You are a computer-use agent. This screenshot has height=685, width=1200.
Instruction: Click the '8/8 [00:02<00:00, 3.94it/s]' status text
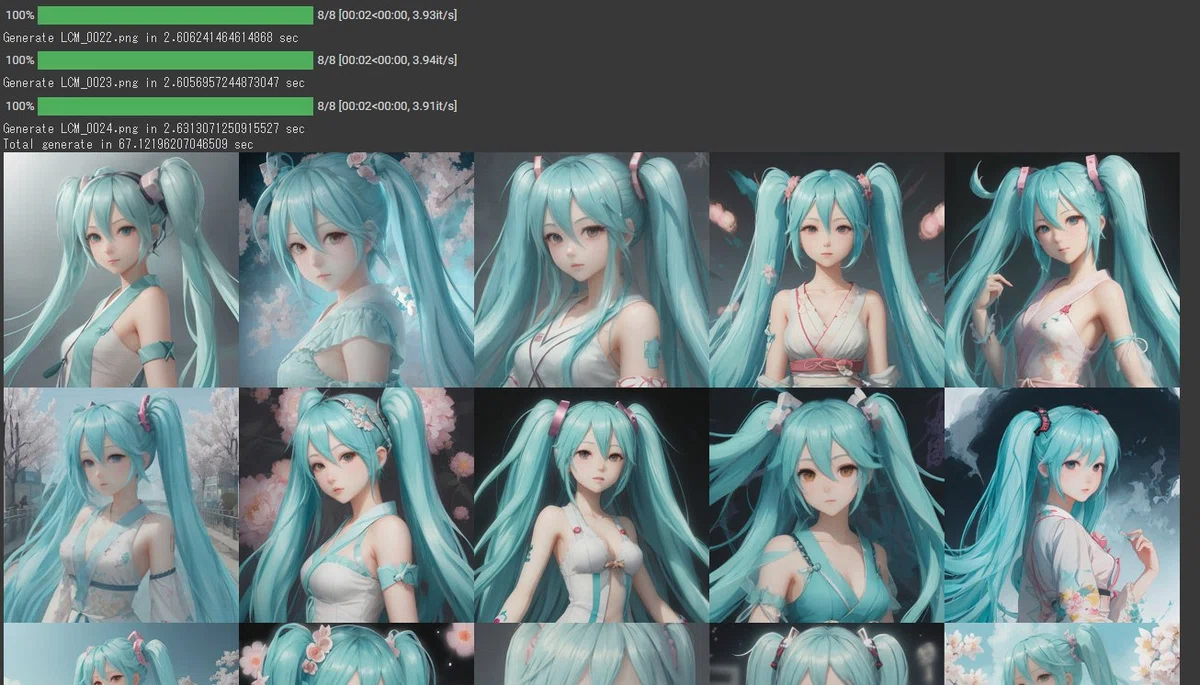(x=387, y=60)
